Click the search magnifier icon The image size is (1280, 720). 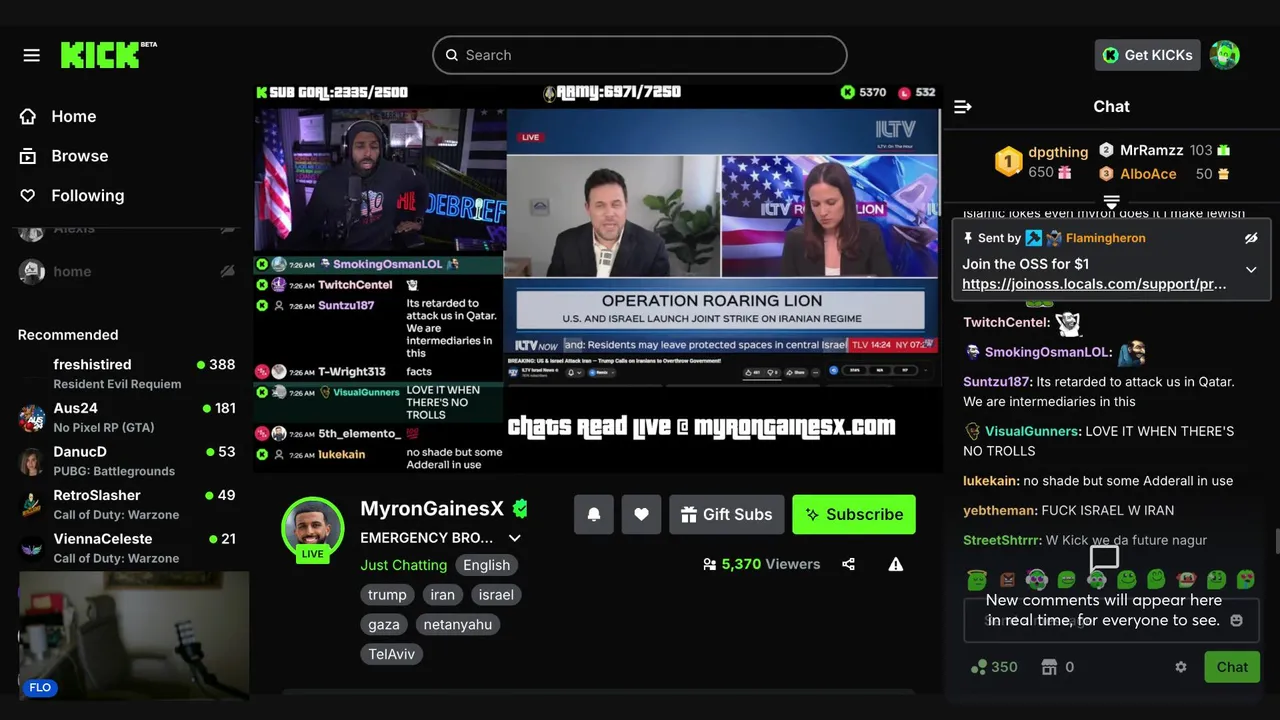[x=451, y=55]
